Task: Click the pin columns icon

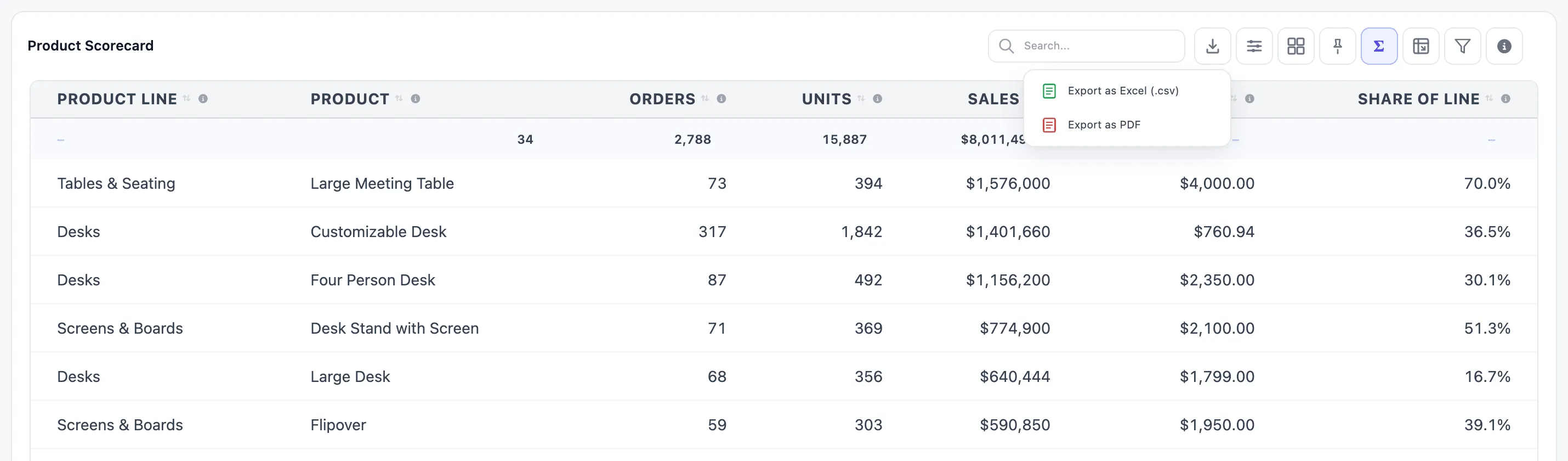Action: [1337, 46]
